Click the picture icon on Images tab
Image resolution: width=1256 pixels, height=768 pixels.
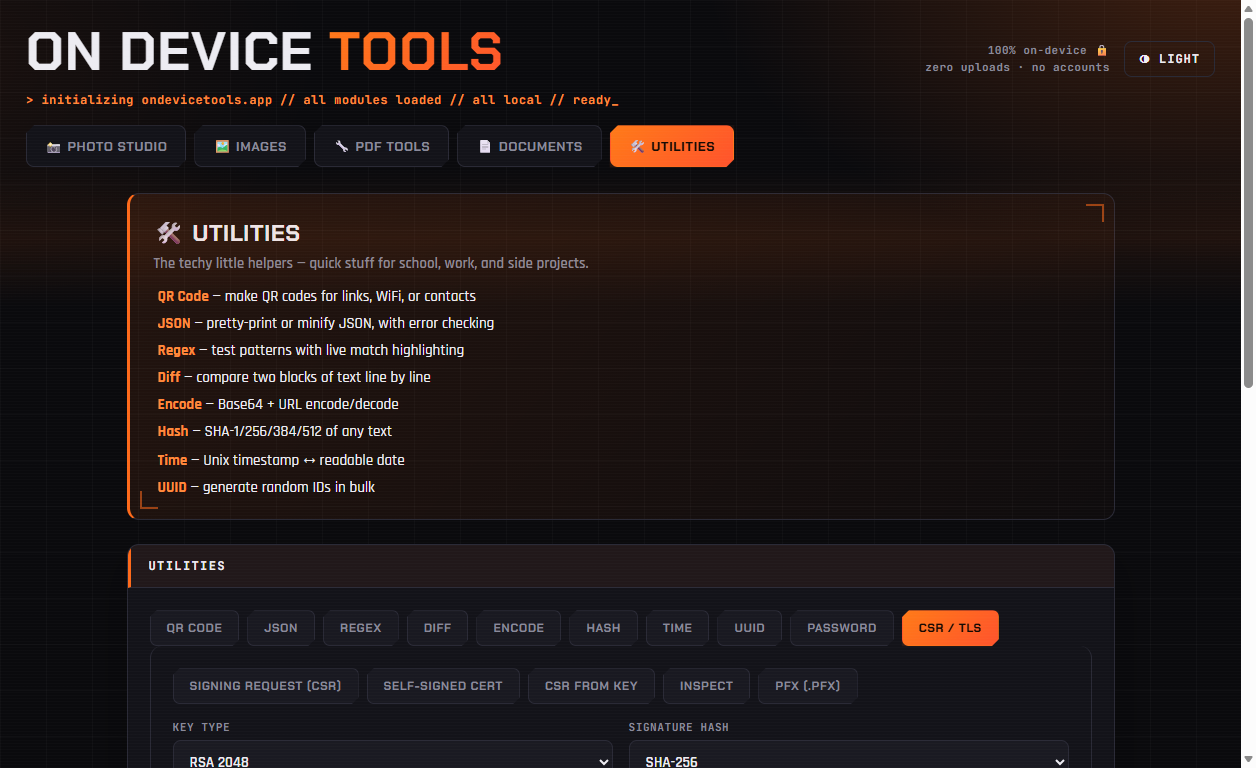coord(222,146)
